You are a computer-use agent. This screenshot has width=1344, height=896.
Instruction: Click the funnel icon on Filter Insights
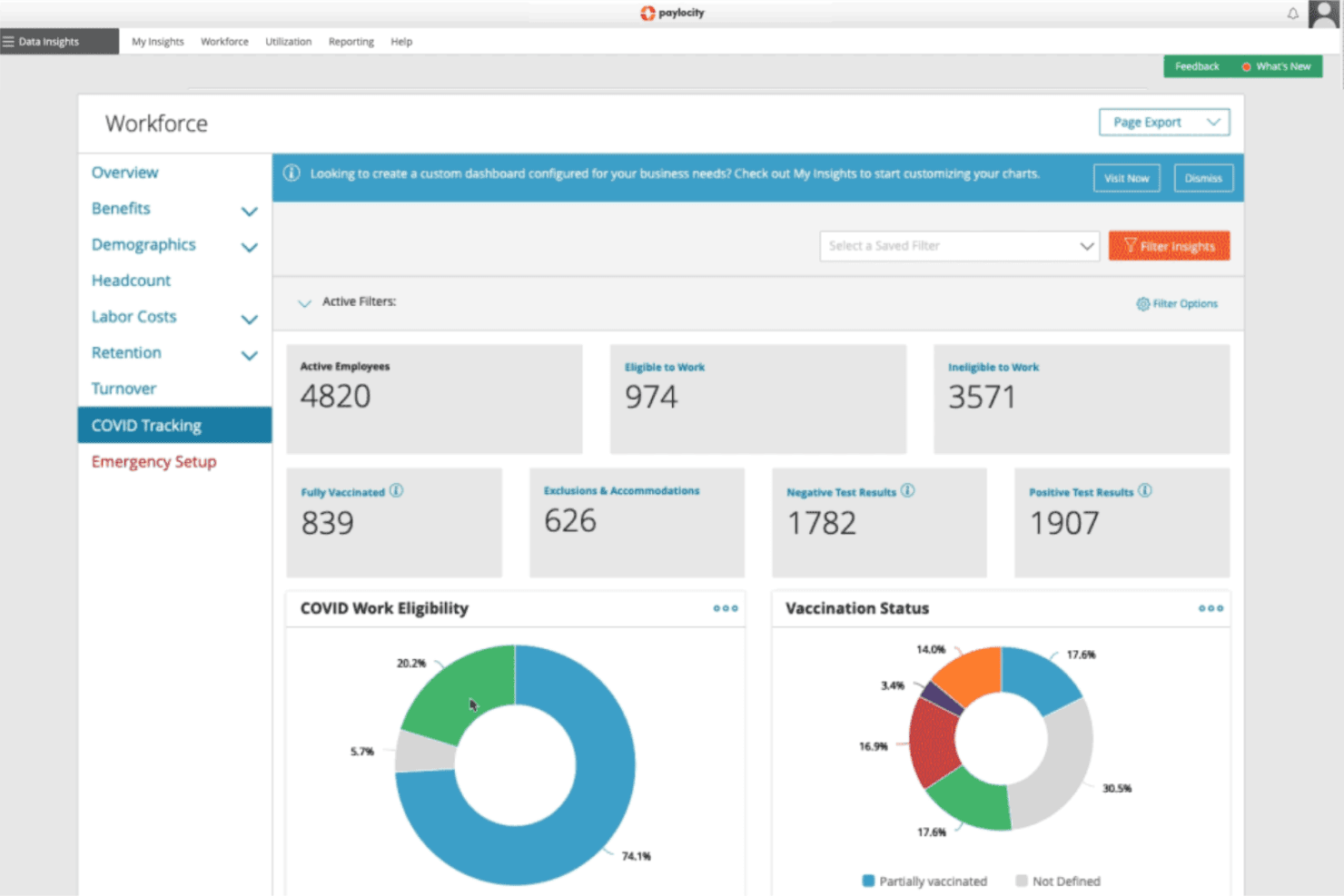point(1130,245)
